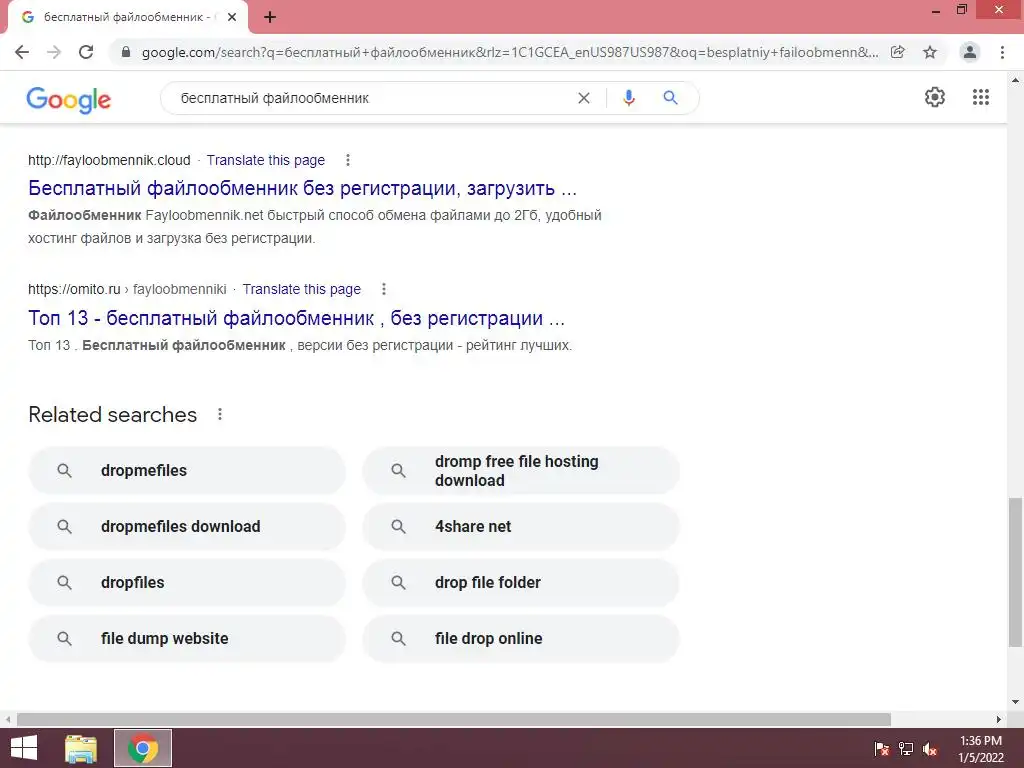Search related term dropmefiles download
Image resolution: width=1024 pixels, height=768 pixels.
(187, 526)
